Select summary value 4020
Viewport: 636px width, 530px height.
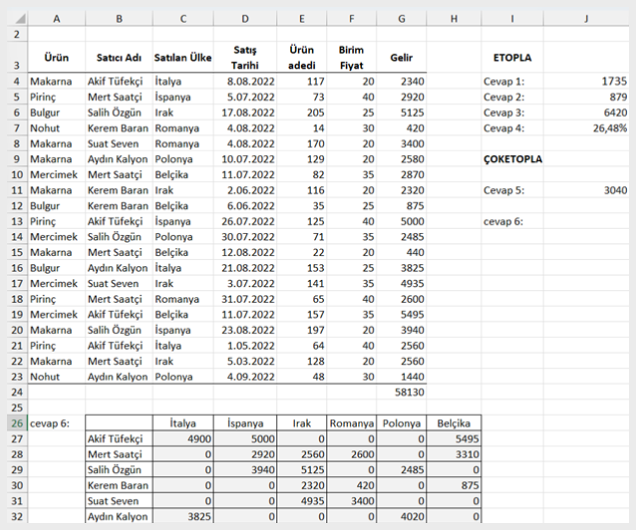401,516
